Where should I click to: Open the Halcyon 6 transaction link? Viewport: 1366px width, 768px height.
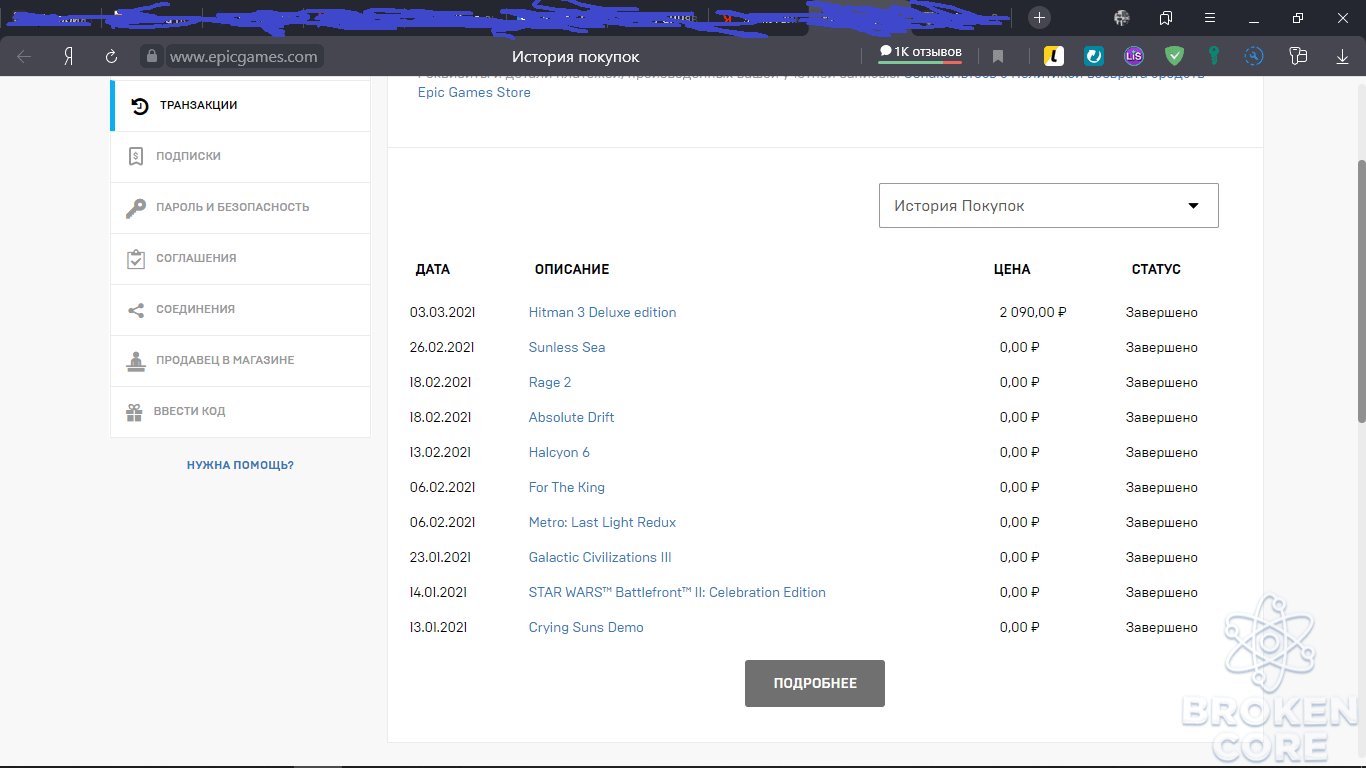[x=559, y=452]
